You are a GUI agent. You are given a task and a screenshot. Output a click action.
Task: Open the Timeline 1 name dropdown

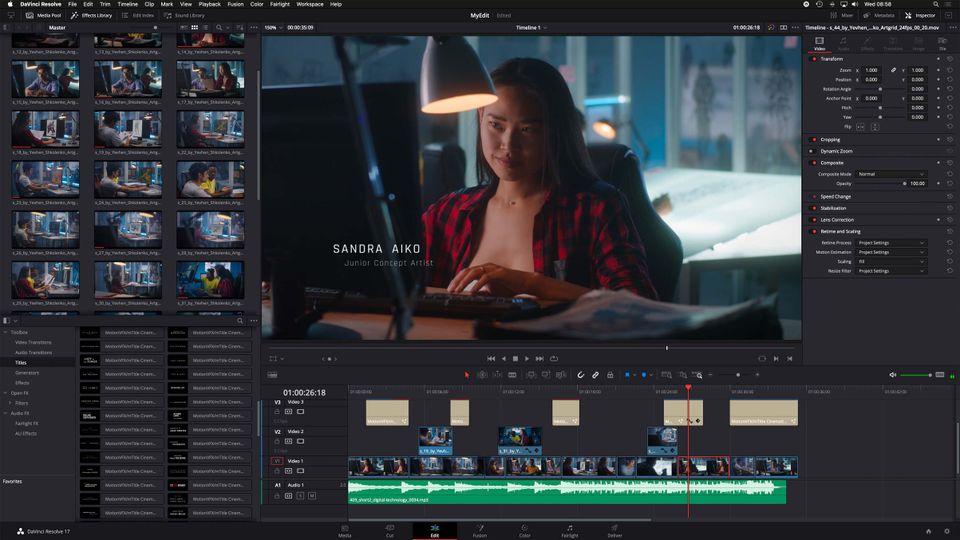[x=531, y=28]
